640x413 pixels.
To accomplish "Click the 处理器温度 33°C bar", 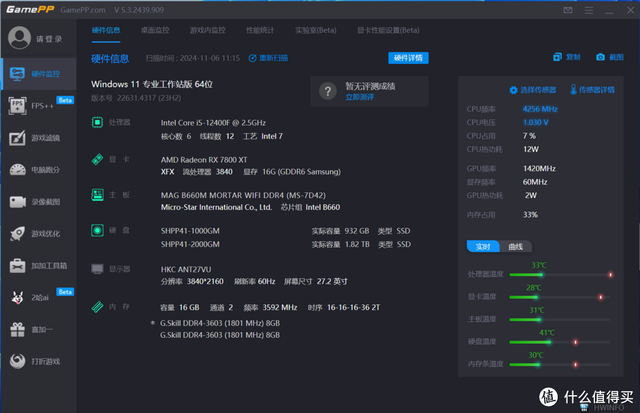I will click(561, 275).
